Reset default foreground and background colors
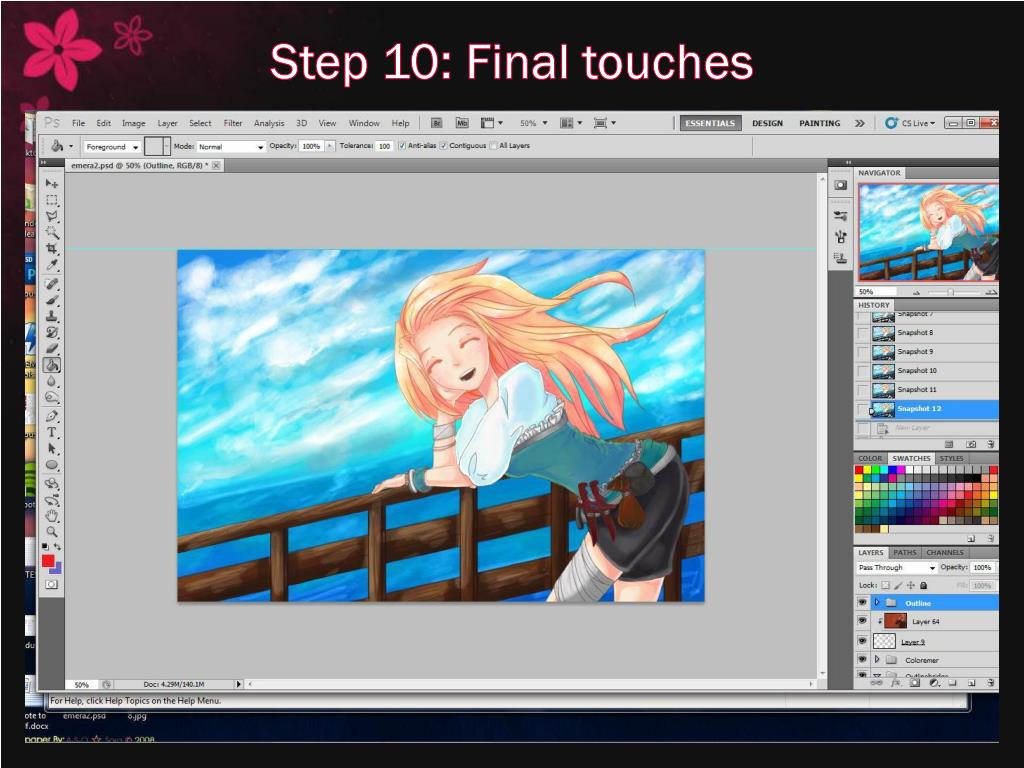 coord(45,546)
